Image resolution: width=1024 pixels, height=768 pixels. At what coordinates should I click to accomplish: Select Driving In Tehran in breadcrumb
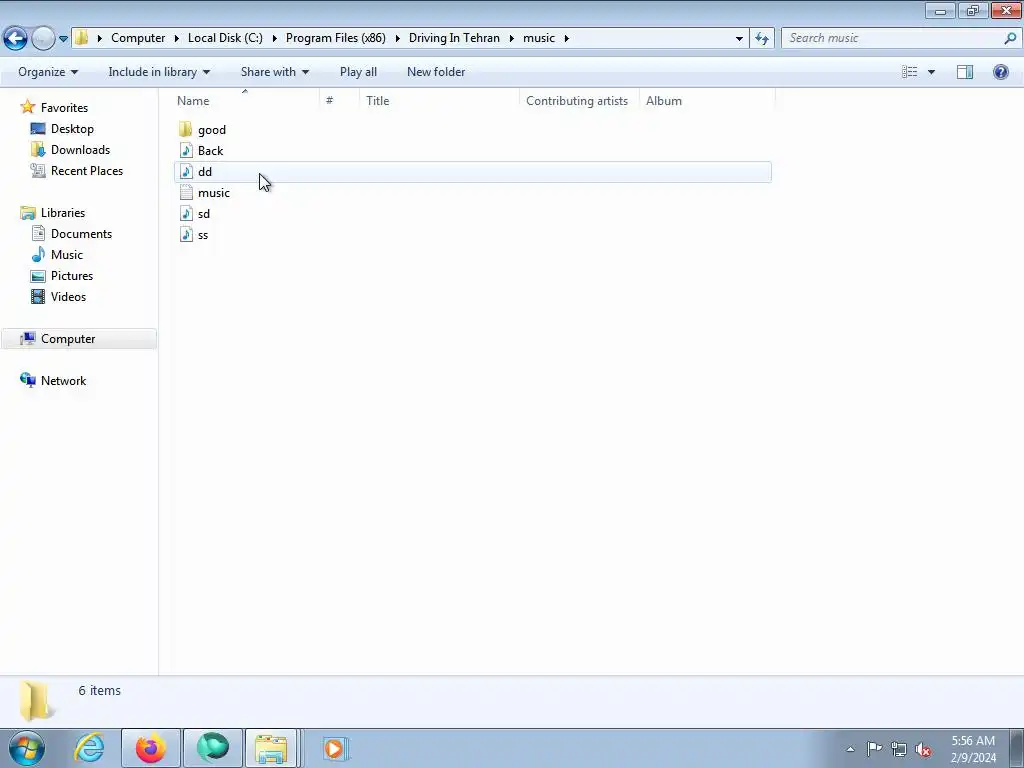pos(454,38)
